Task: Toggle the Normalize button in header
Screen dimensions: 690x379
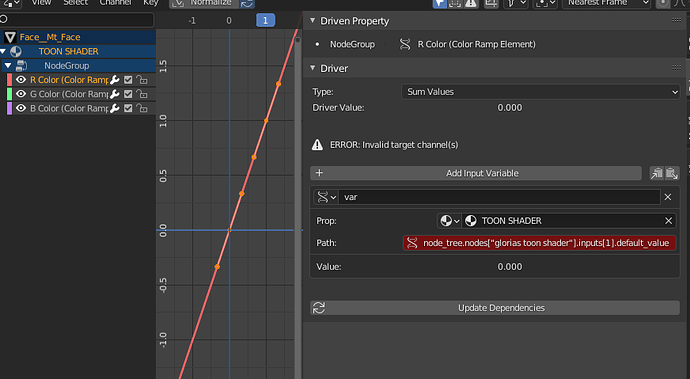Action: coord(204,4)
